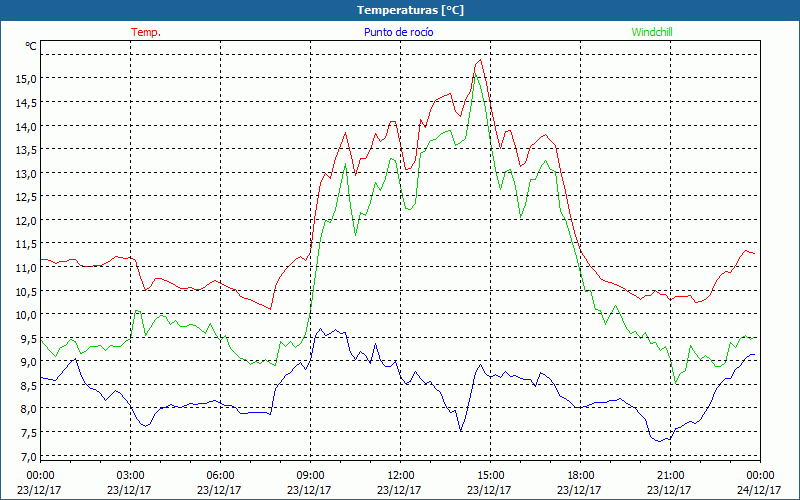Click the 14,0 y-axis value
Screen dimensions: 800x500
point(26,126)
